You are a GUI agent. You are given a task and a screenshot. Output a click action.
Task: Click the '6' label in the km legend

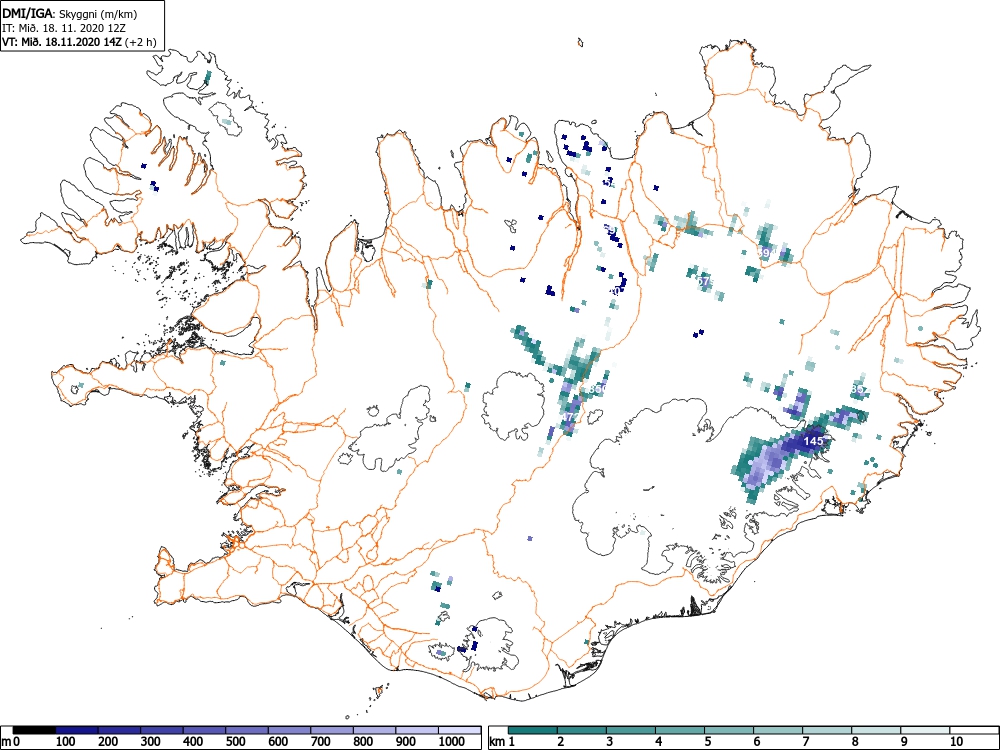click(x=757, y=742)
